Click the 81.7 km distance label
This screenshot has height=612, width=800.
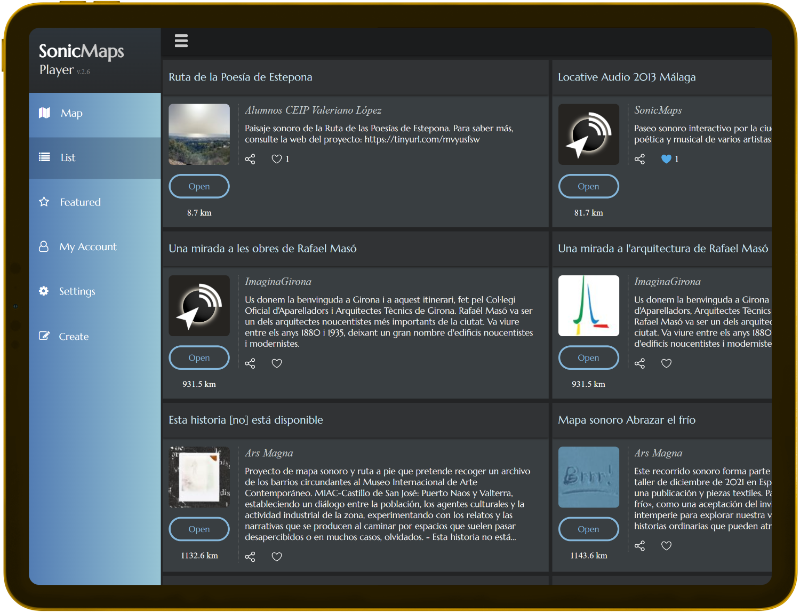pyautogui.click(x=588, y=213)
